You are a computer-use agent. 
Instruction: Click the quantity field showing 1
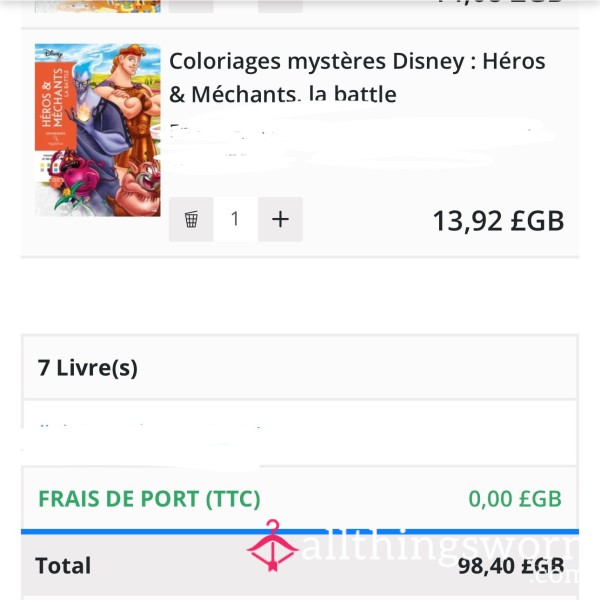point(235,220)
